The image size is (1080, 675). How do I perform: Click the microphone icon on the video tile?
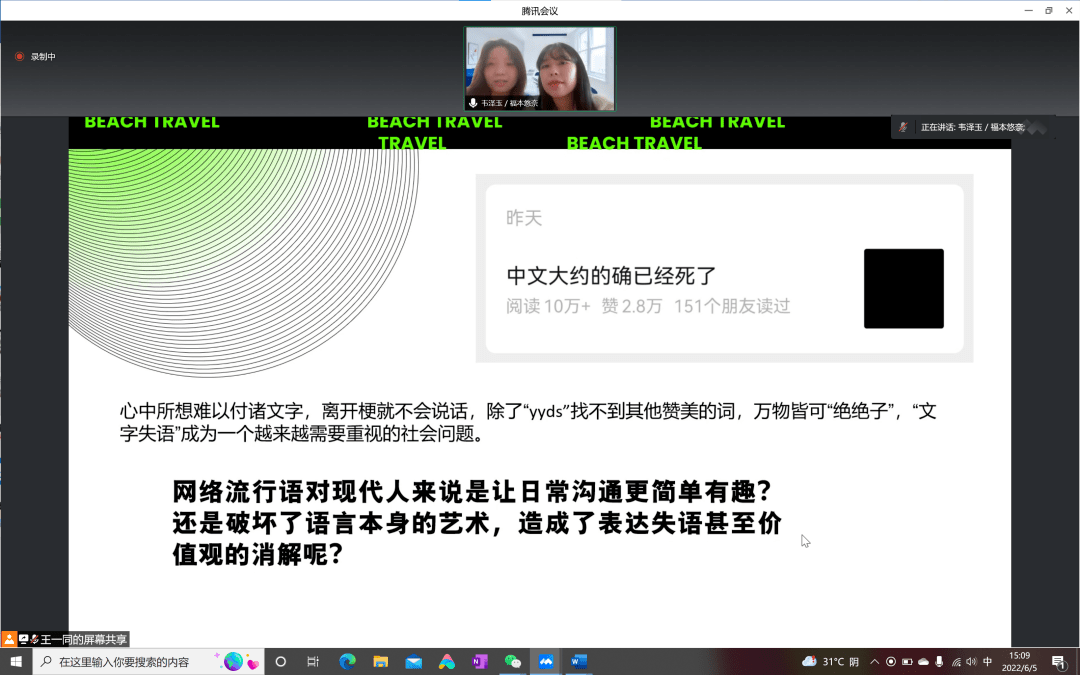(x=473, y=103)
